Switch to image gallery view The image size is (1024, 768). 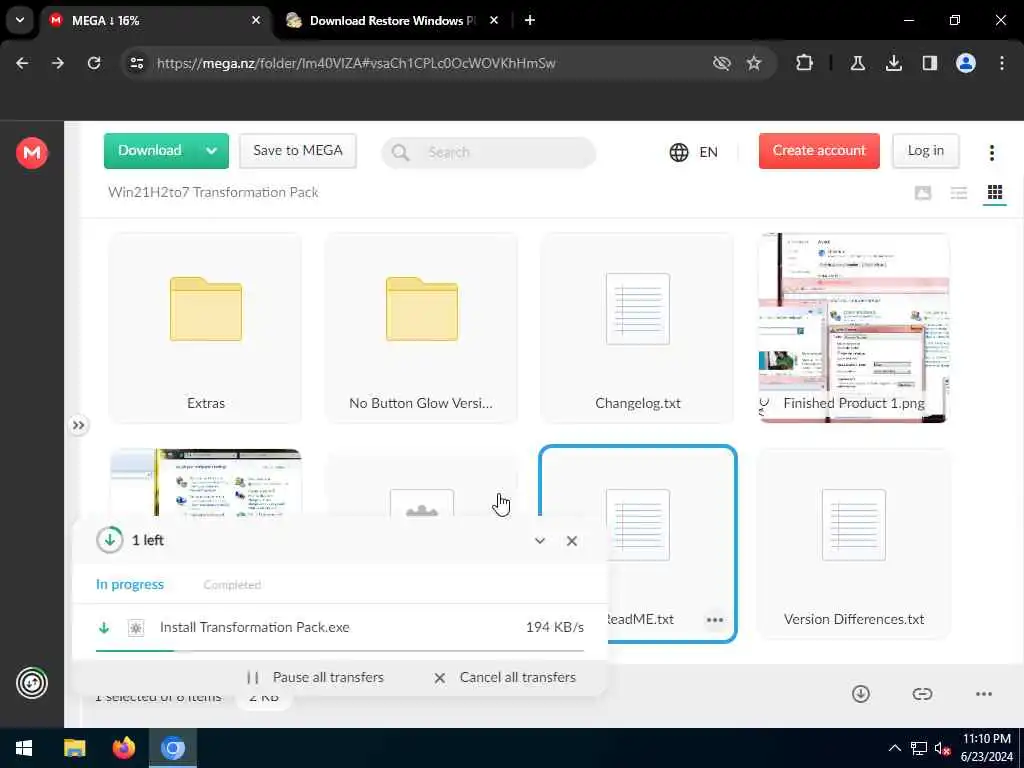[922, 193]
